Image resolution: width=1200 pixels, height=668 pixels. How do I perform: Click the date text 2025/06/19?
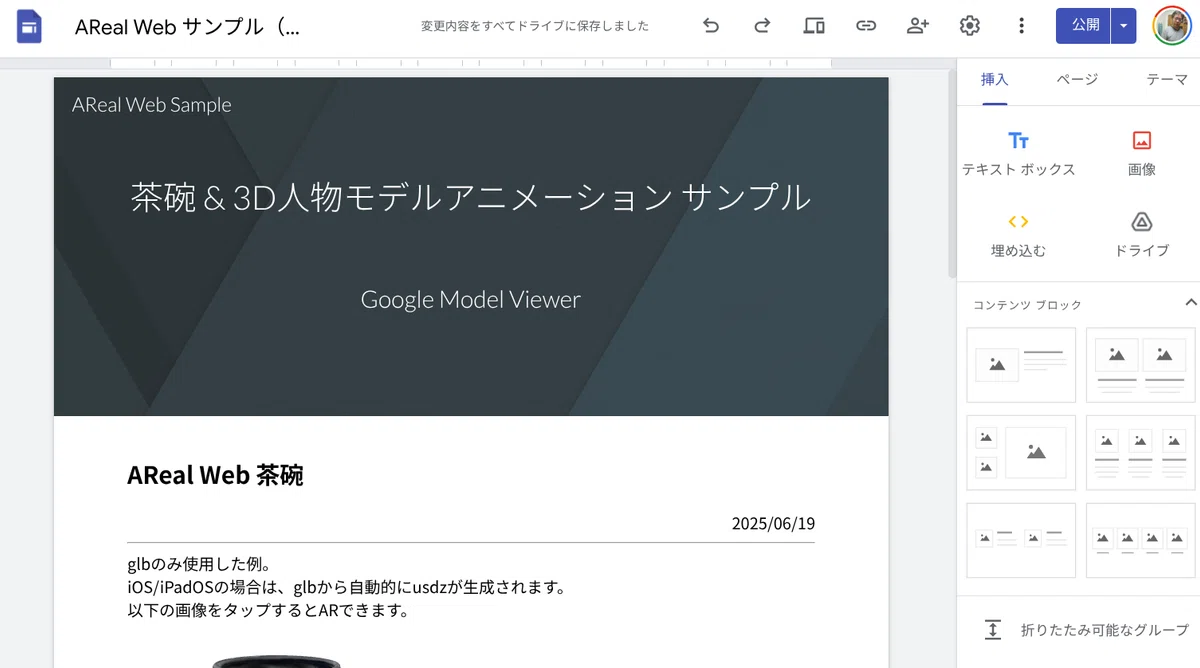coord(773,523)
